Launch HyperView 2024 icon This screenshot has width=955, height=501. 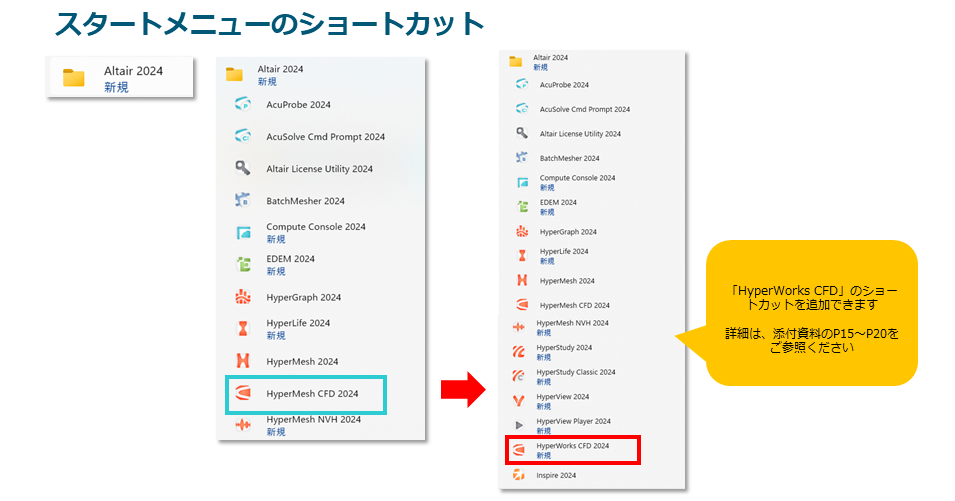point(519,401)
